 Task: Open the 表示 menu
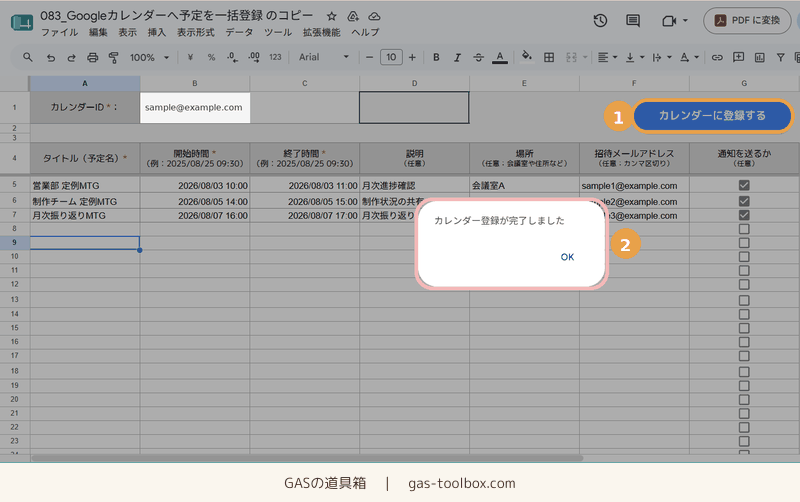coord(128,32)
